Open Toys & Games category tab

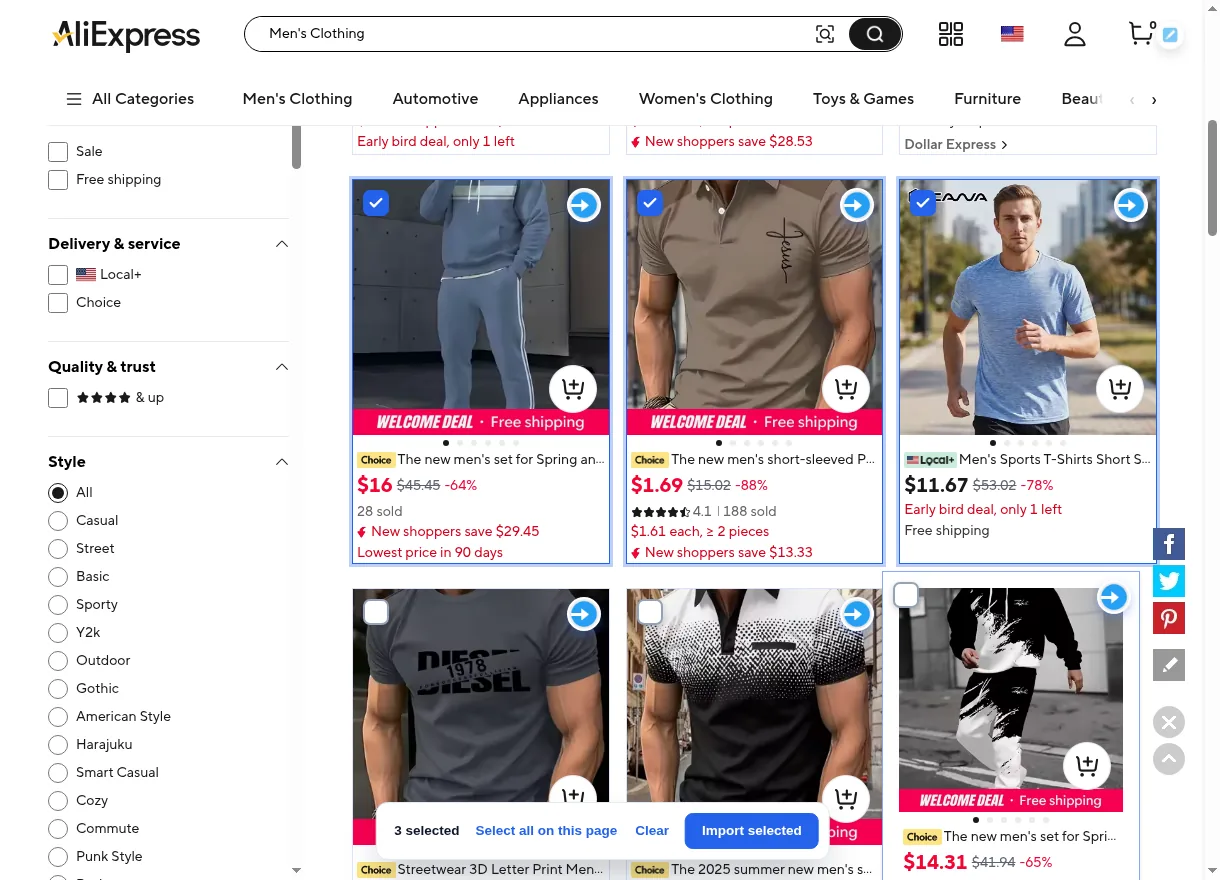coord(863,99)
